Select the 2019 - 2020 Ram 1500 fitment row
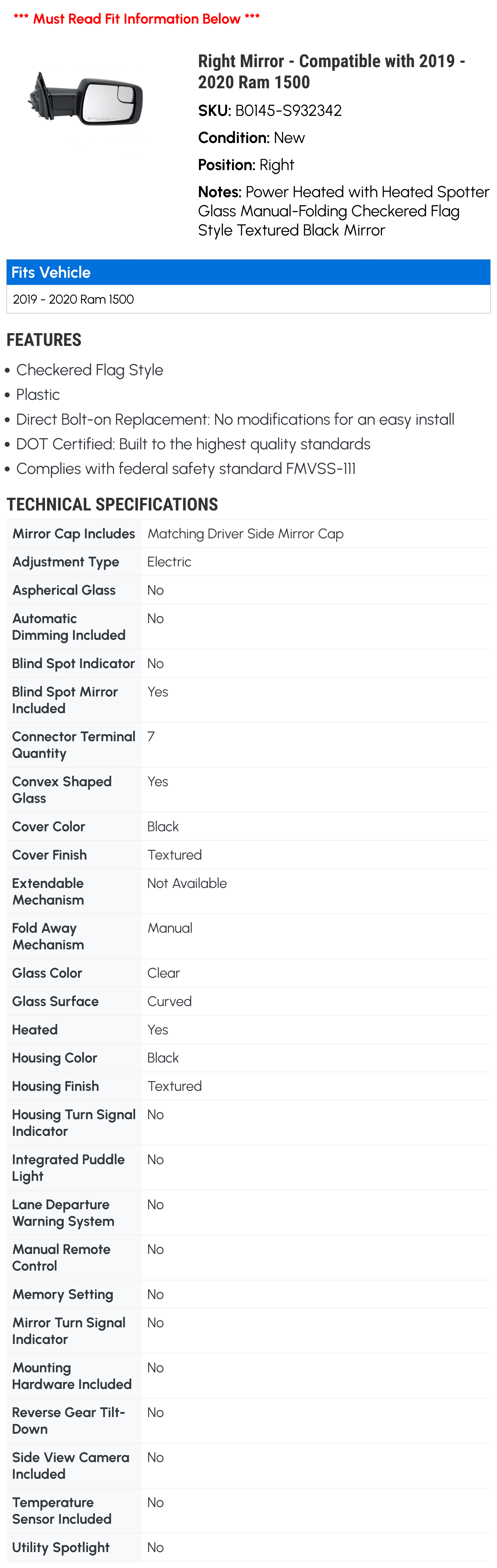Image resolution: width=497 pixels, height=1568 pixels. (74, 299)
